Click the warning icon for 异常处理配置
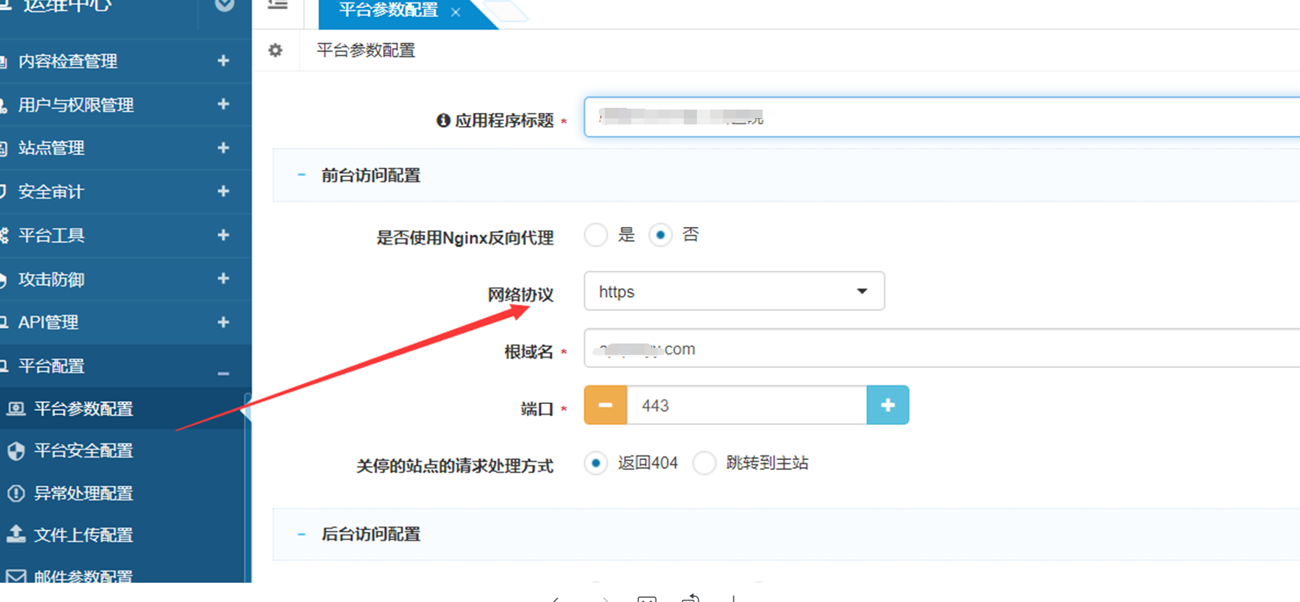The image size is (1300, 602). (x=16, y=493)
